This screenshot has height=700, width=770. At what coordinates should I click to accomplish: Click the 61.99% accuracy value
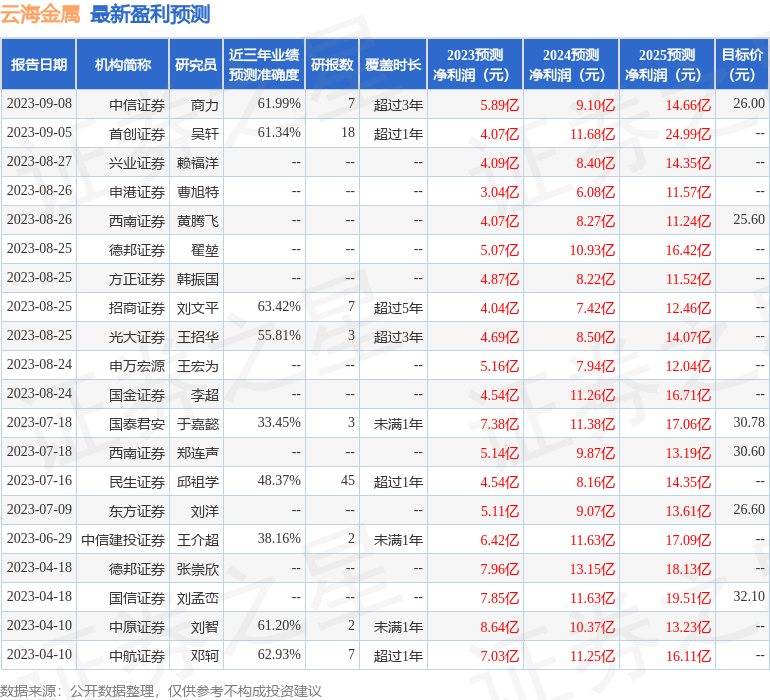279,104
